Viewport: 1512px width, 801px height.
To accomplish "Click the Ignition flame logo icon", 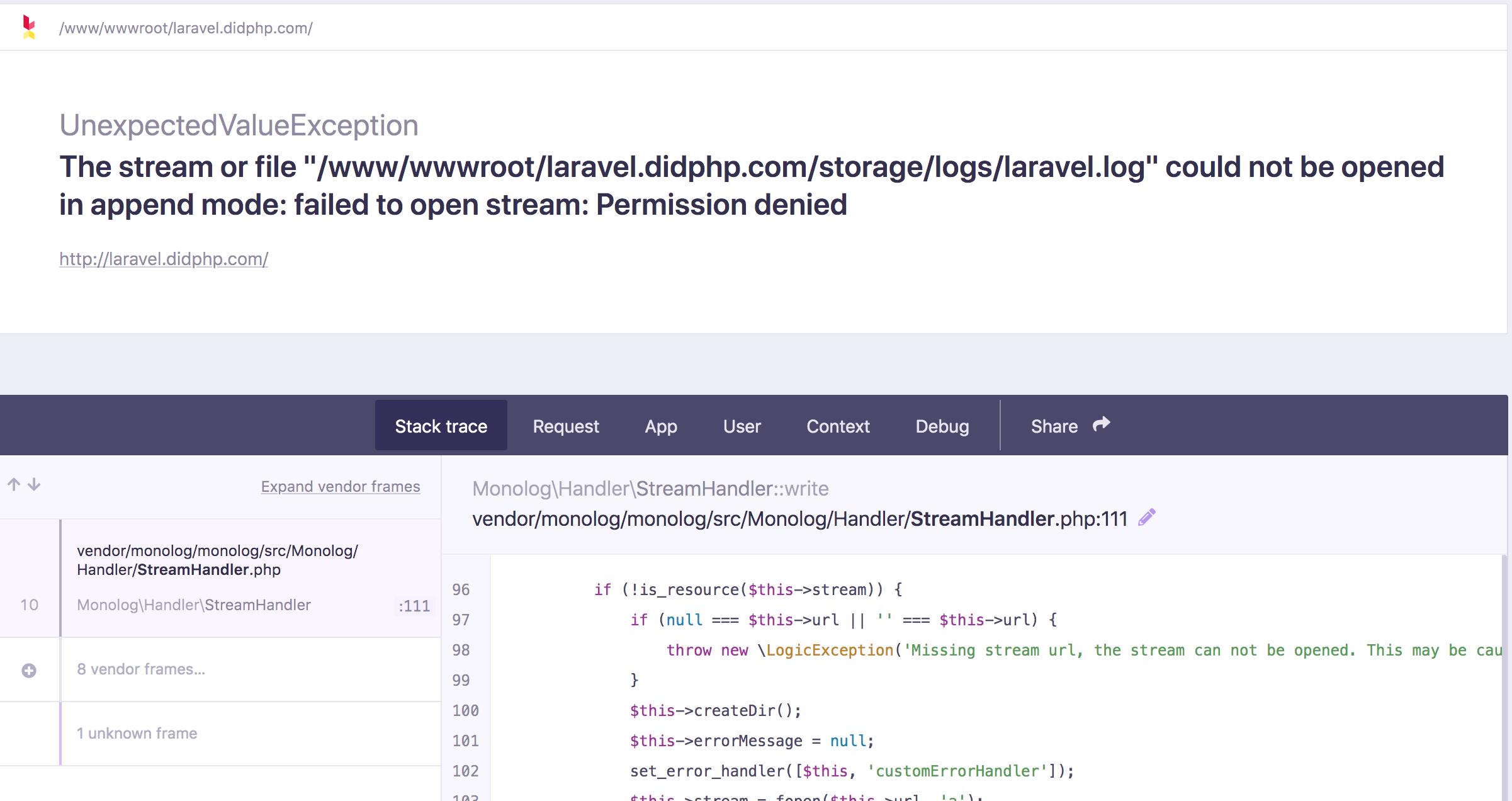I will click(28, 27).
